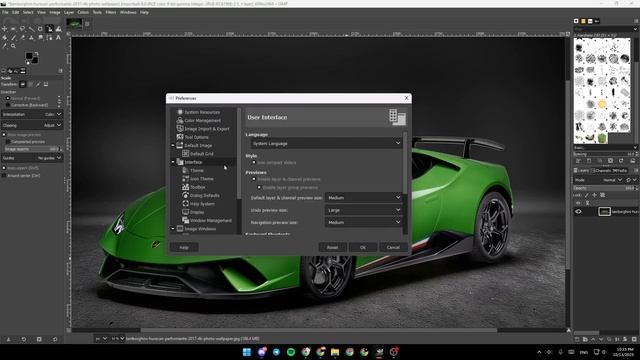Screen dimensions: 640x360
Task: Open the File menu
Action: coord(5,12)
